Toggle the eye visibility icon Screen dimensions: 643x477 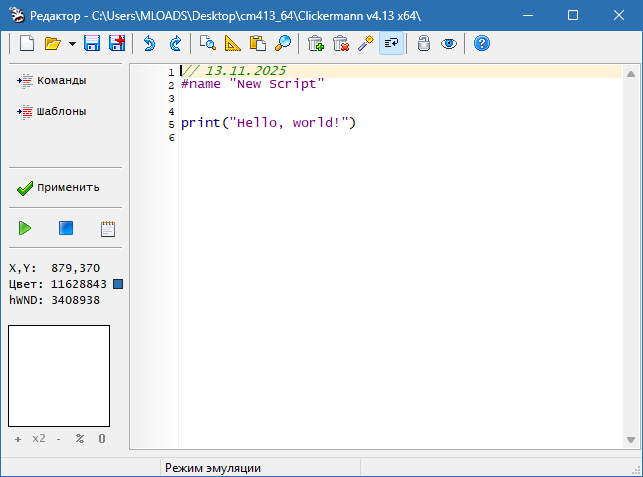[449, 43]
